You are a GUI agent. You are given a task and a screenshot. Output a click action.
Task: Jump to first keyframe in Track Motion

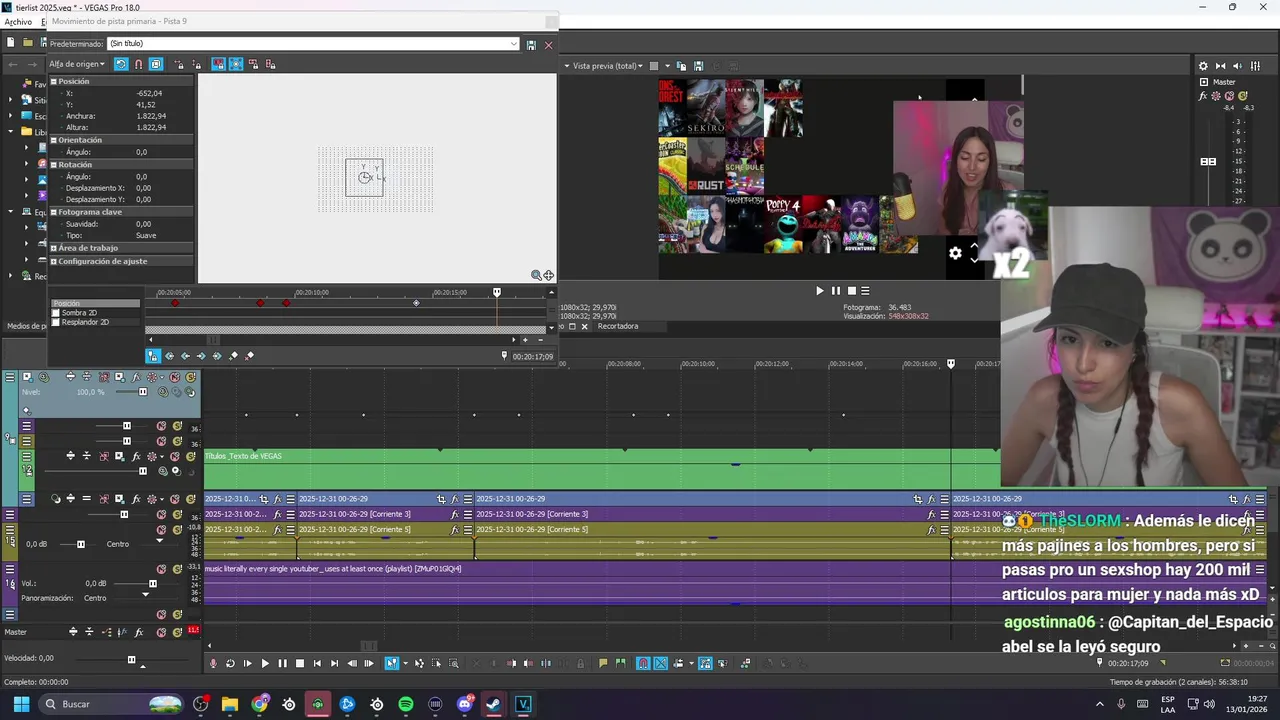tap(169, 356)
